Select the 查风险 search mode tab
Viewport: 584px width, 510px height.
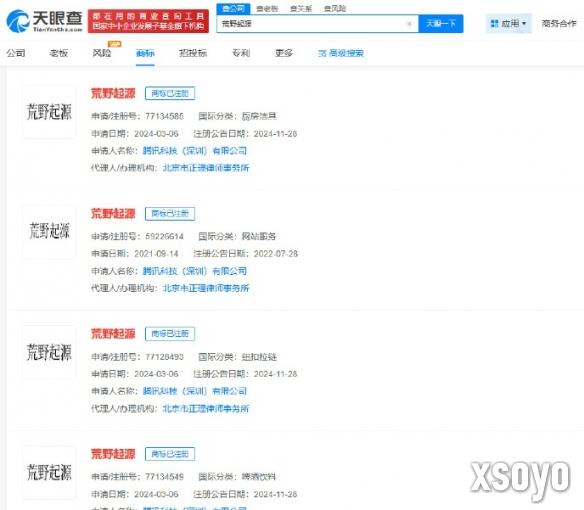coord(335,9)
